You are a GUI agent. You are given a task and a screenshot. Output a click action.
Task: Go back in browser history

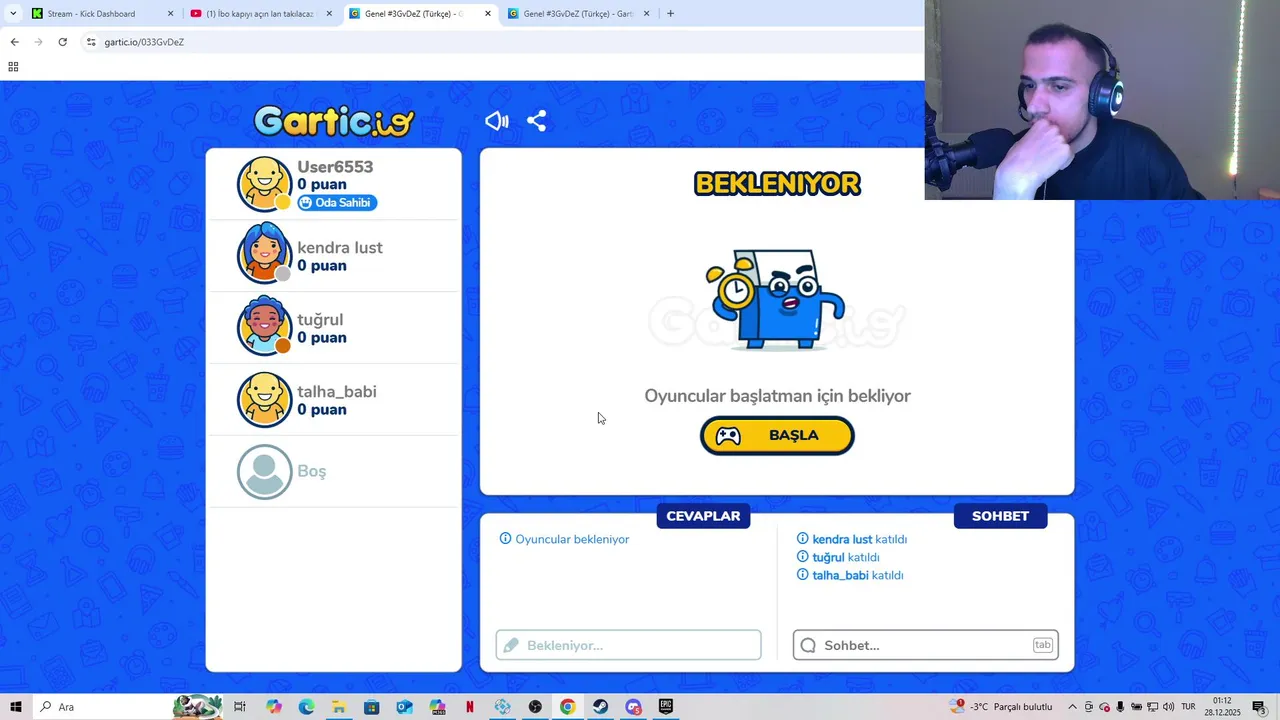(x=14, y=42)
